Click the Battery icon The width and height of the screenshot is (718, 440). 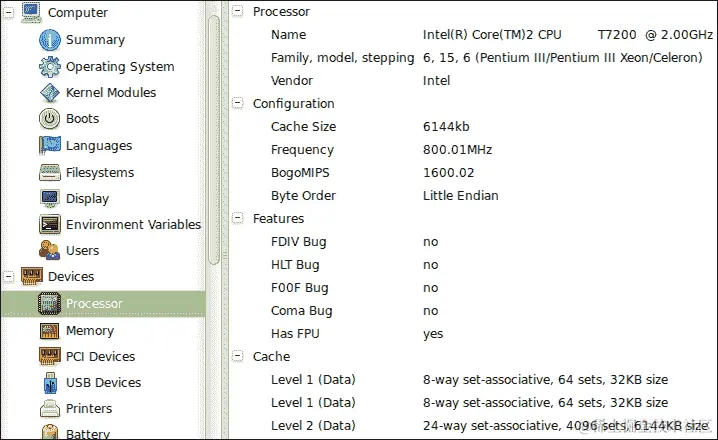49,432
